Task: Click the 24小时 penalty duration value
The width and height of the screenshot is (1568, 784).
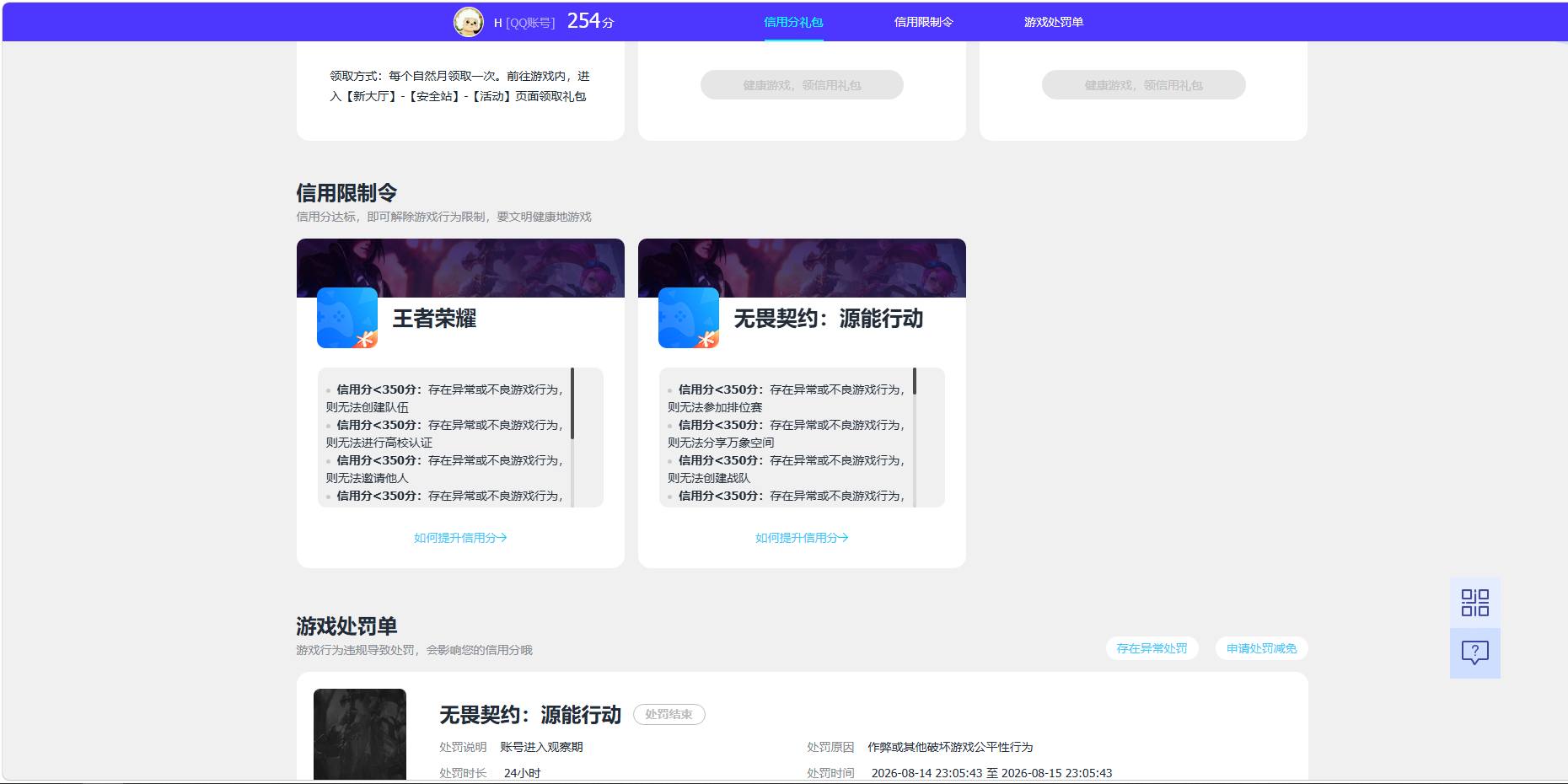Action: (x=522, y=773)
